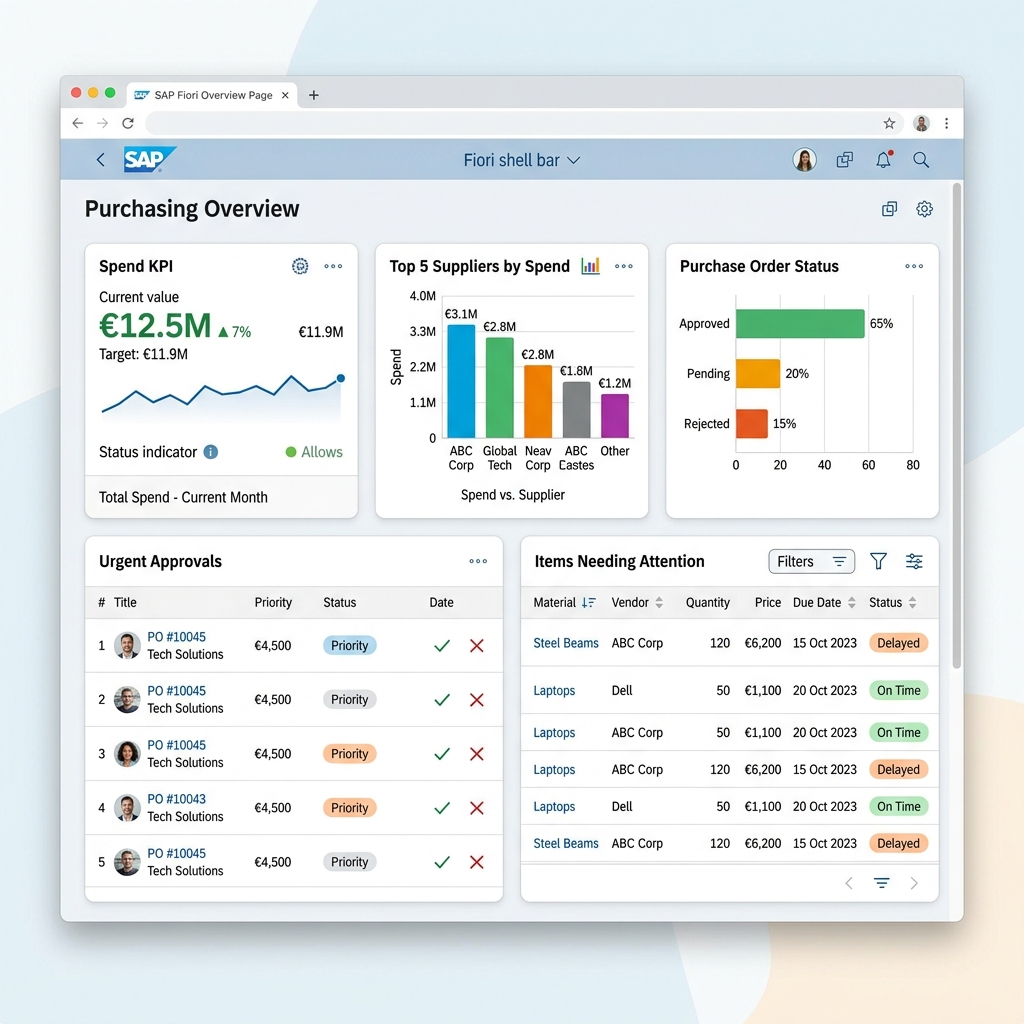The height and width of the screenshot is (1024, 1024).
Task: Click the Priority badge in row 1
Action: (x=349, y=645)
